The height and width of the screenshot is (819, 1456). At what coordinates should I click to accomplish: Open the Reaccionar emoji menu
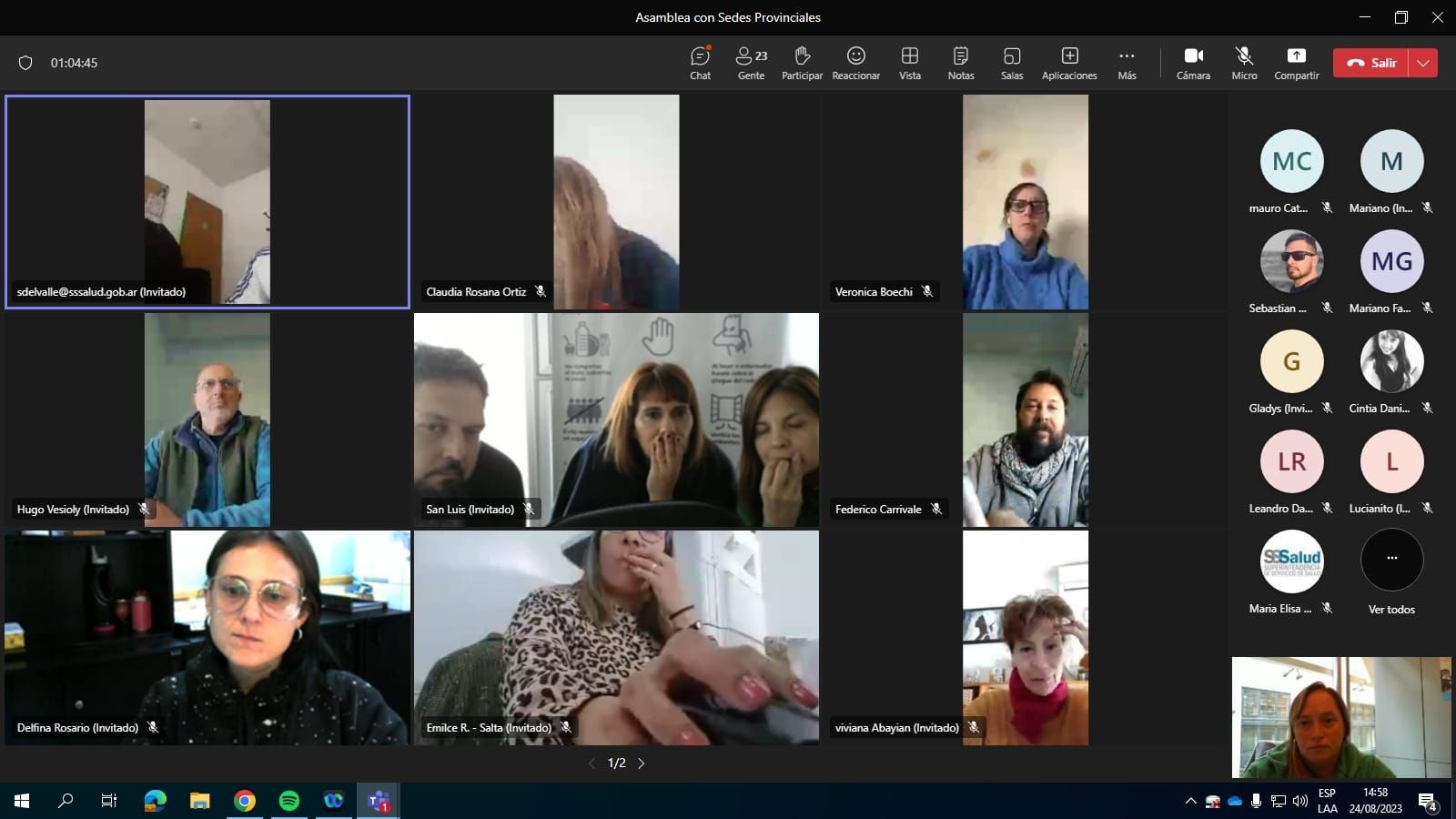pyautogui.click(x=855, y=63)
